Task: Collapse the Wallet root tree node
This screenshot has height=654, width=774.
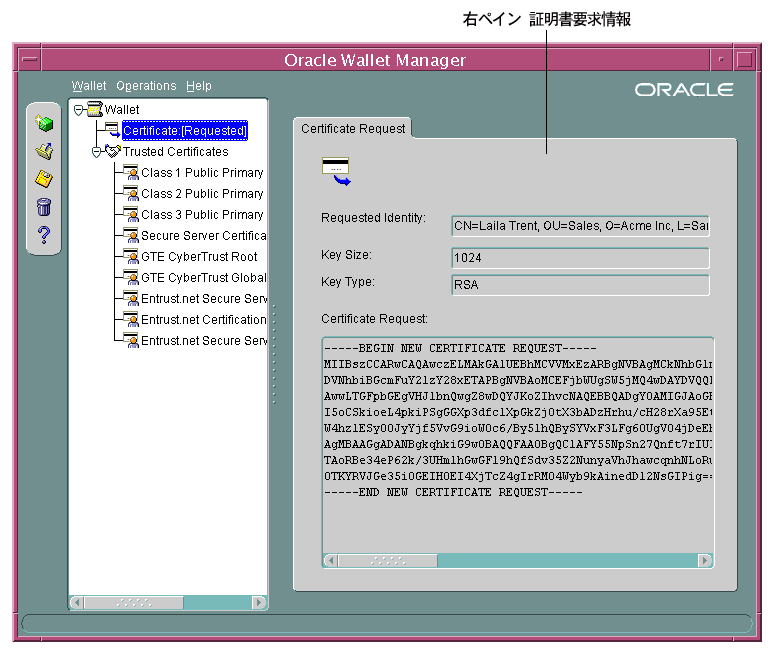Action: coord(78,110)
